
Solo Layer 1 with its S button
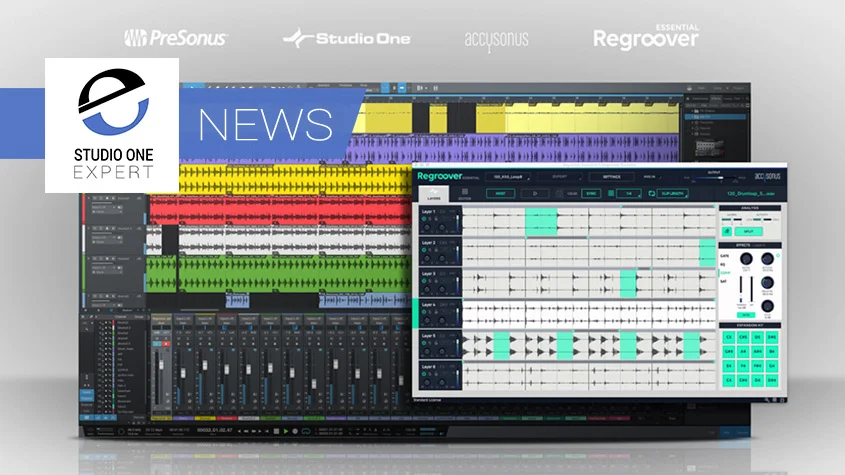point(430,219)
